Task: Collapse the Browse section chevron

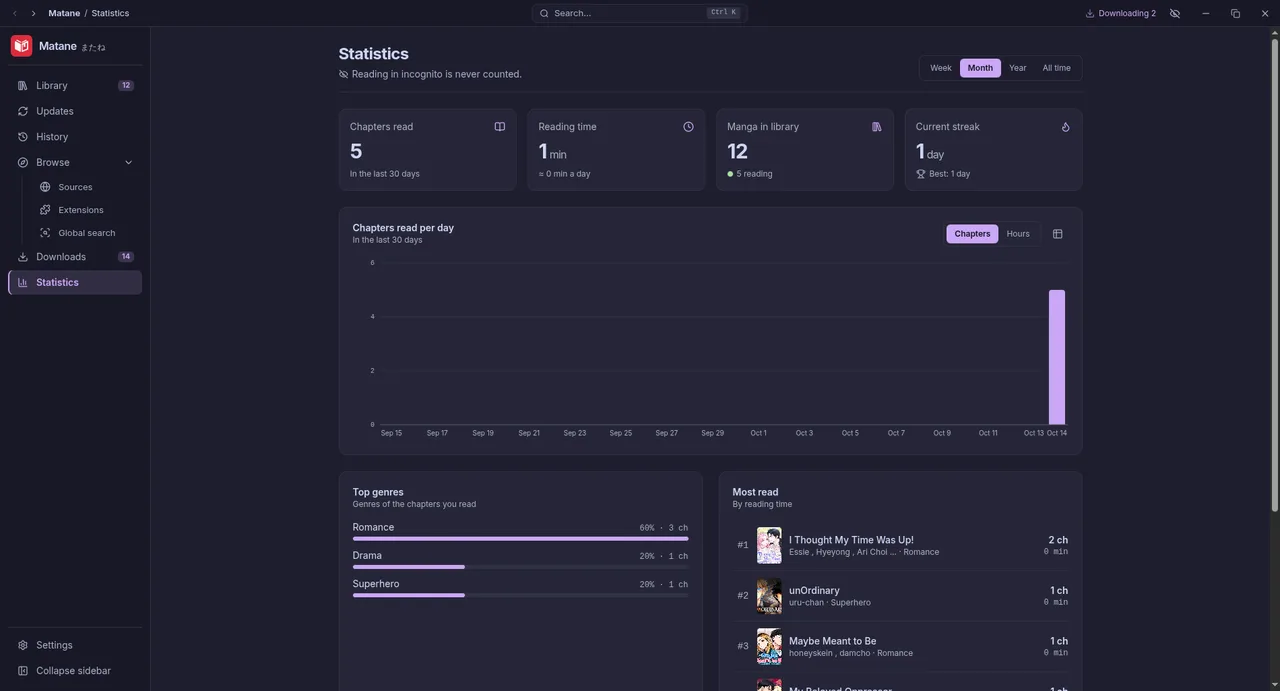Action: (x=128, y=162)
